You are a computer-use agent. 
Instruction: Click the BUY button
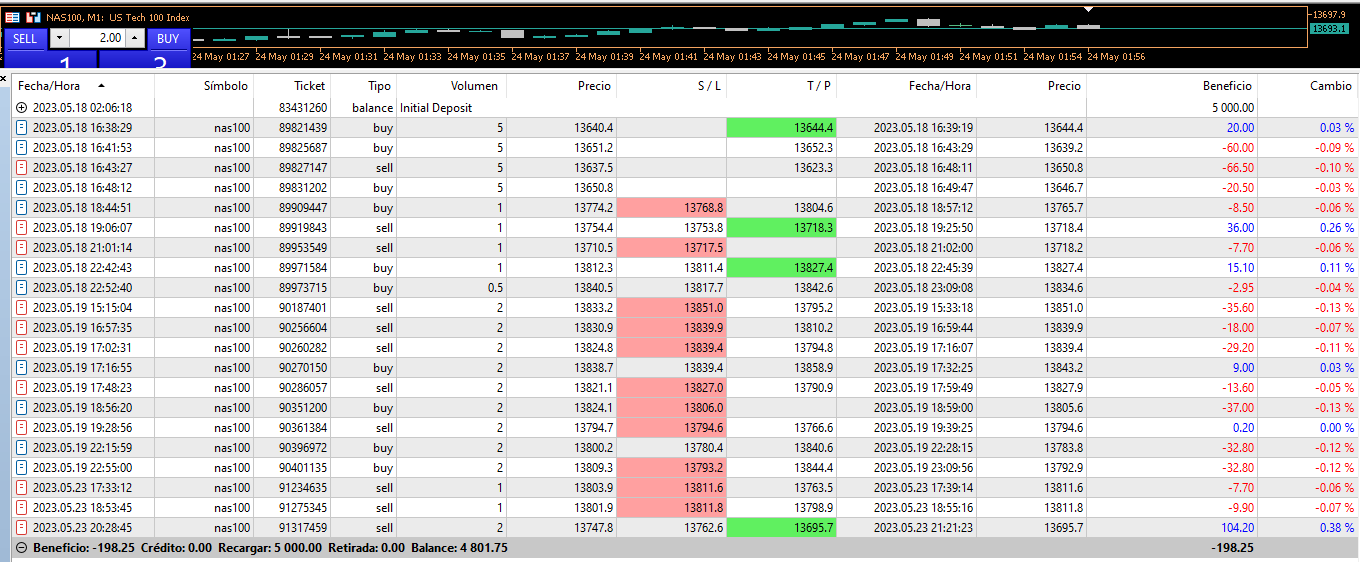[x=168, y=39]
